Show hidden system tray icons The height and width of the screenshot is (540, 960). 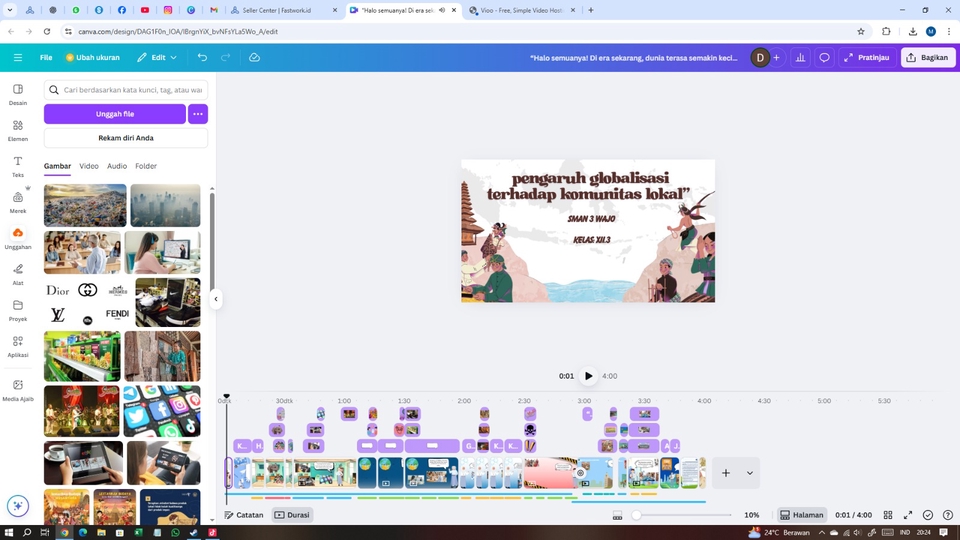tap(822, 532)
